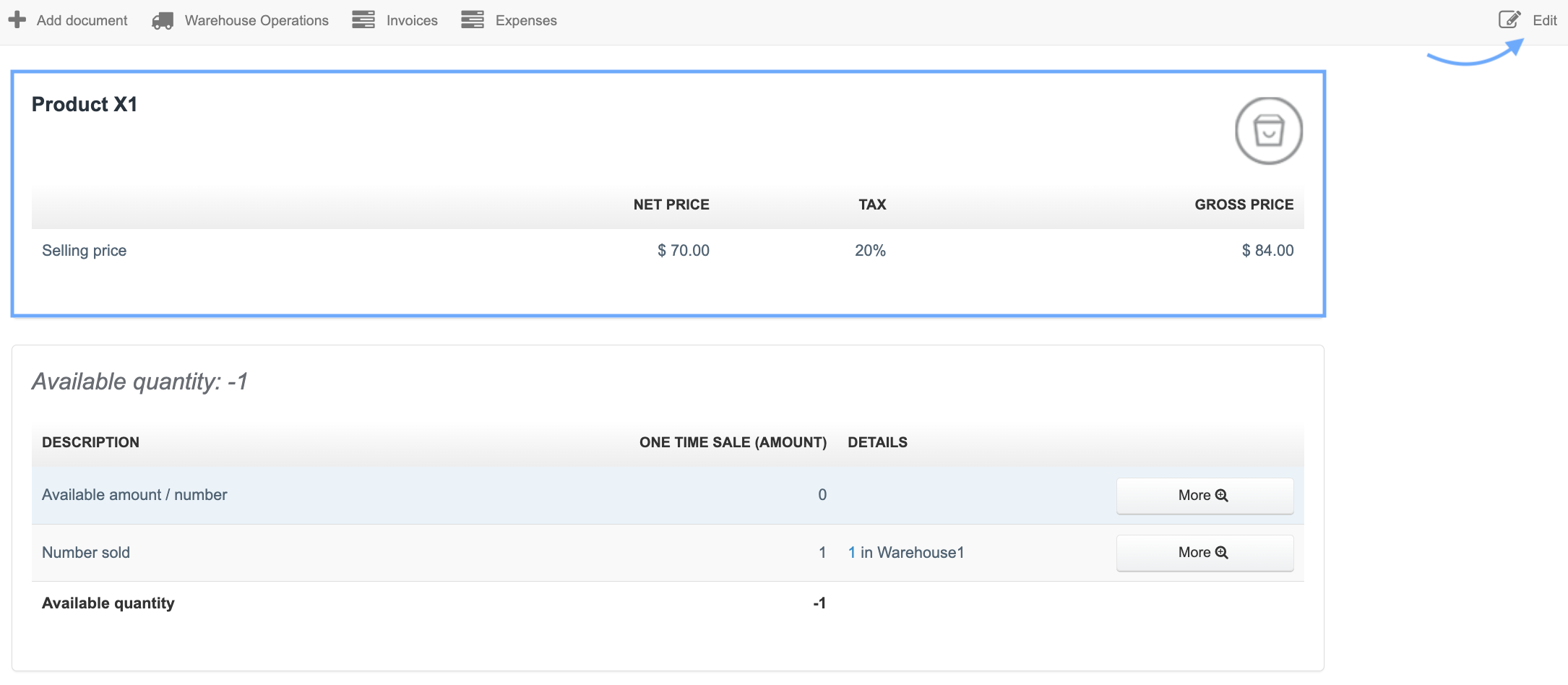The image size is (1568, 685).
Task: Click the list icon beside Expenses
Action: pyautogui.click(x=473, y=20)
